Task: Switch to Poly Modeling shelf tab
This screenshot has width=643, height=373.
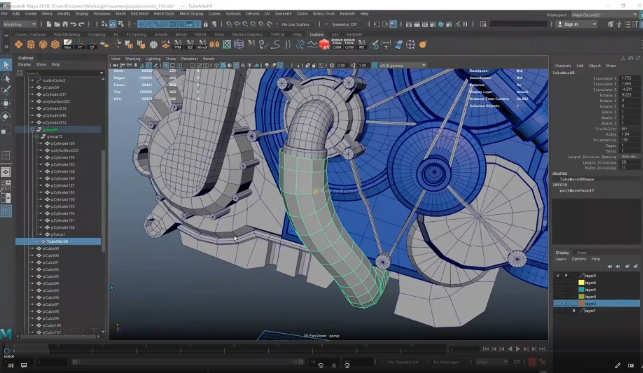Action: click(67, 34)
